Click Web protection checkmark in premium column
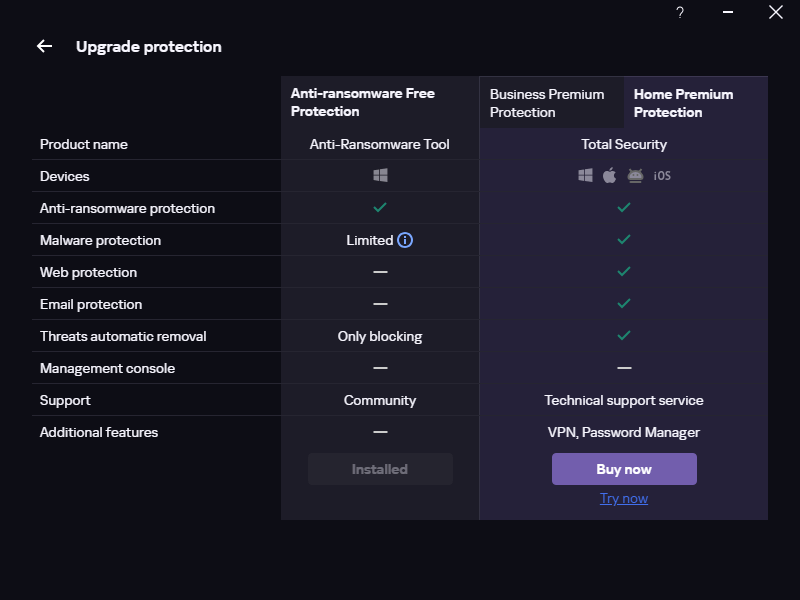 point(624,272)
